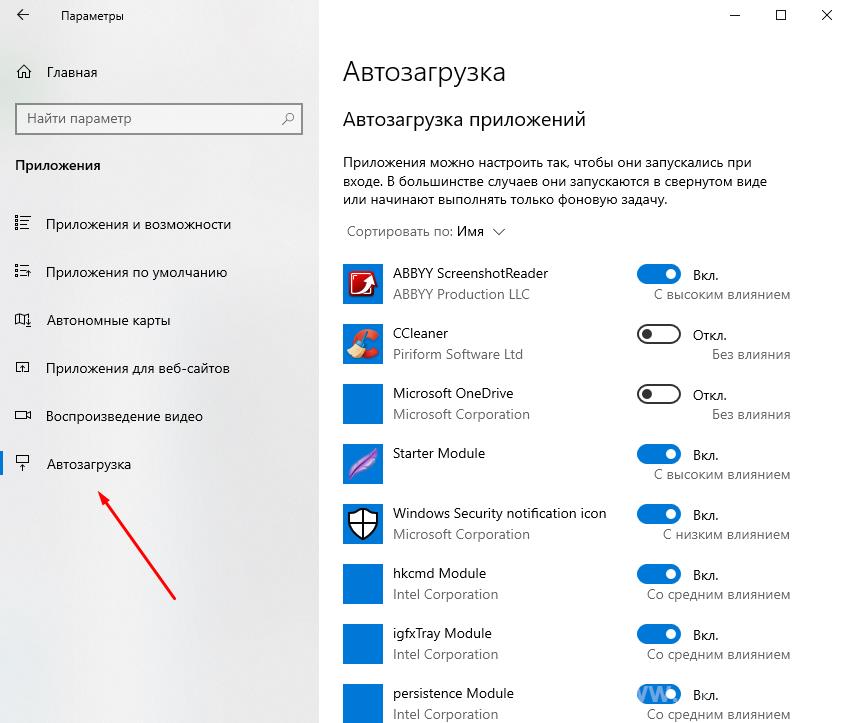The width and height of the screenshot is (847, 723).
Task: Click ABBYY Production LLC publisher text
Action: click(x=461, y=294)
